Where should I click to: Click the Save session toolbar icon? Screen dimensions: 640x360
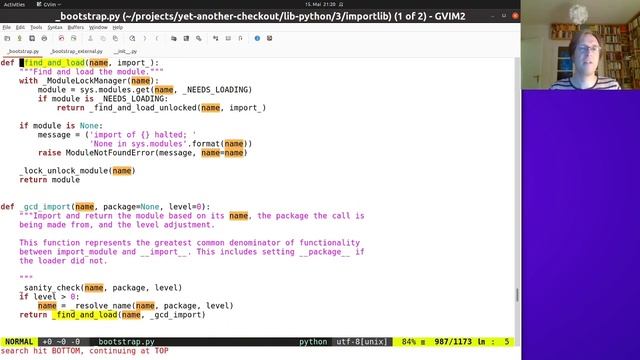[x=186, y=38]
